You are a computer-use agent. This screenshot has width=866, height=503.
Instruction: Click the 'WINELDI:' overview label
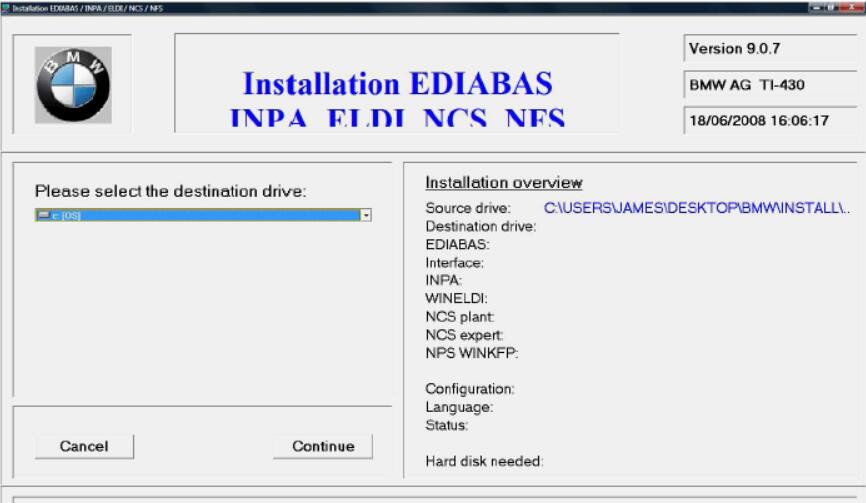click(x=456, y=299)
